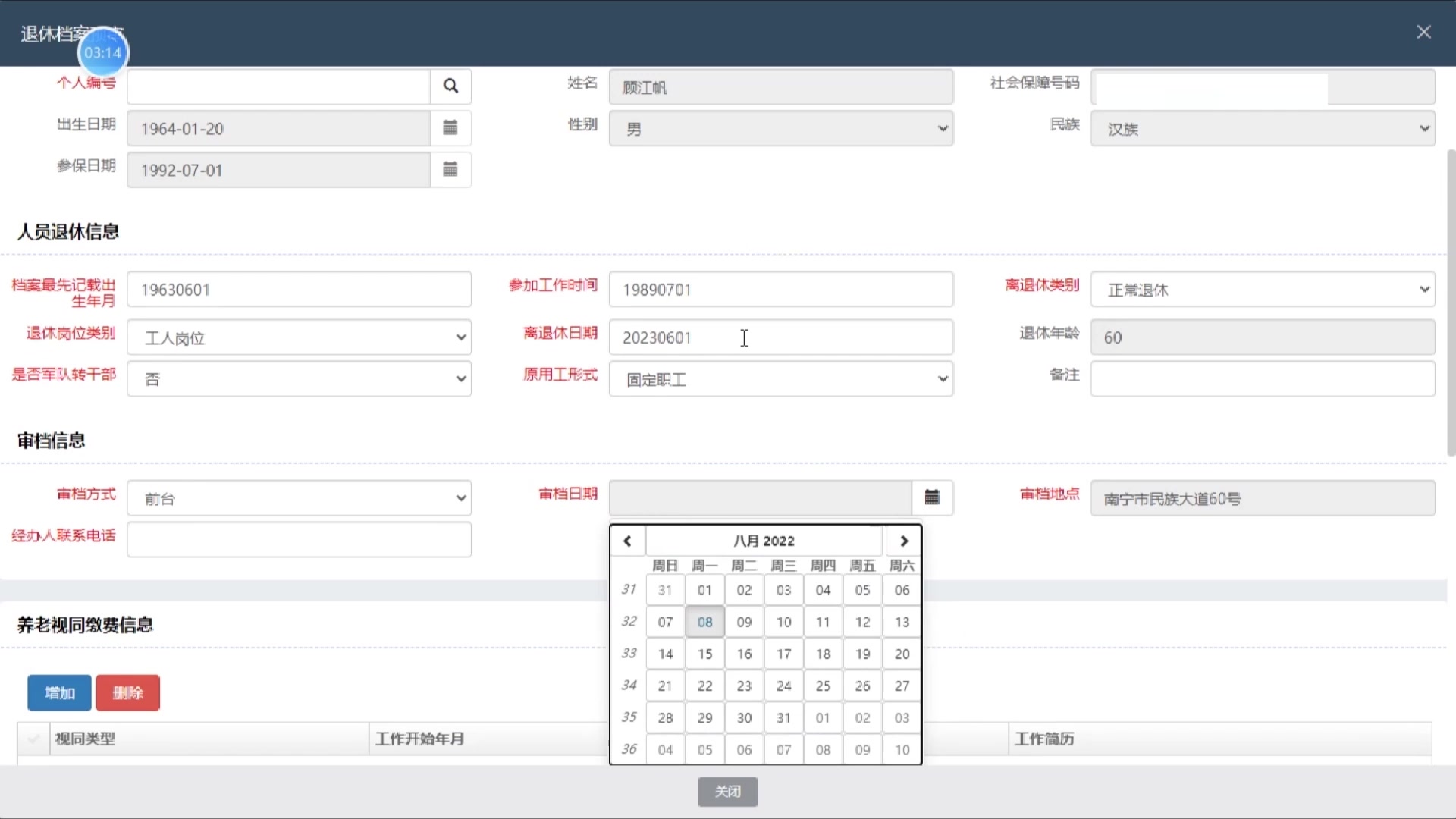Screen dimensions: 1456x819
Task: Click the vertical scrollbar of the dialog
Action: pyautogui.click(x=1451, y=302)
